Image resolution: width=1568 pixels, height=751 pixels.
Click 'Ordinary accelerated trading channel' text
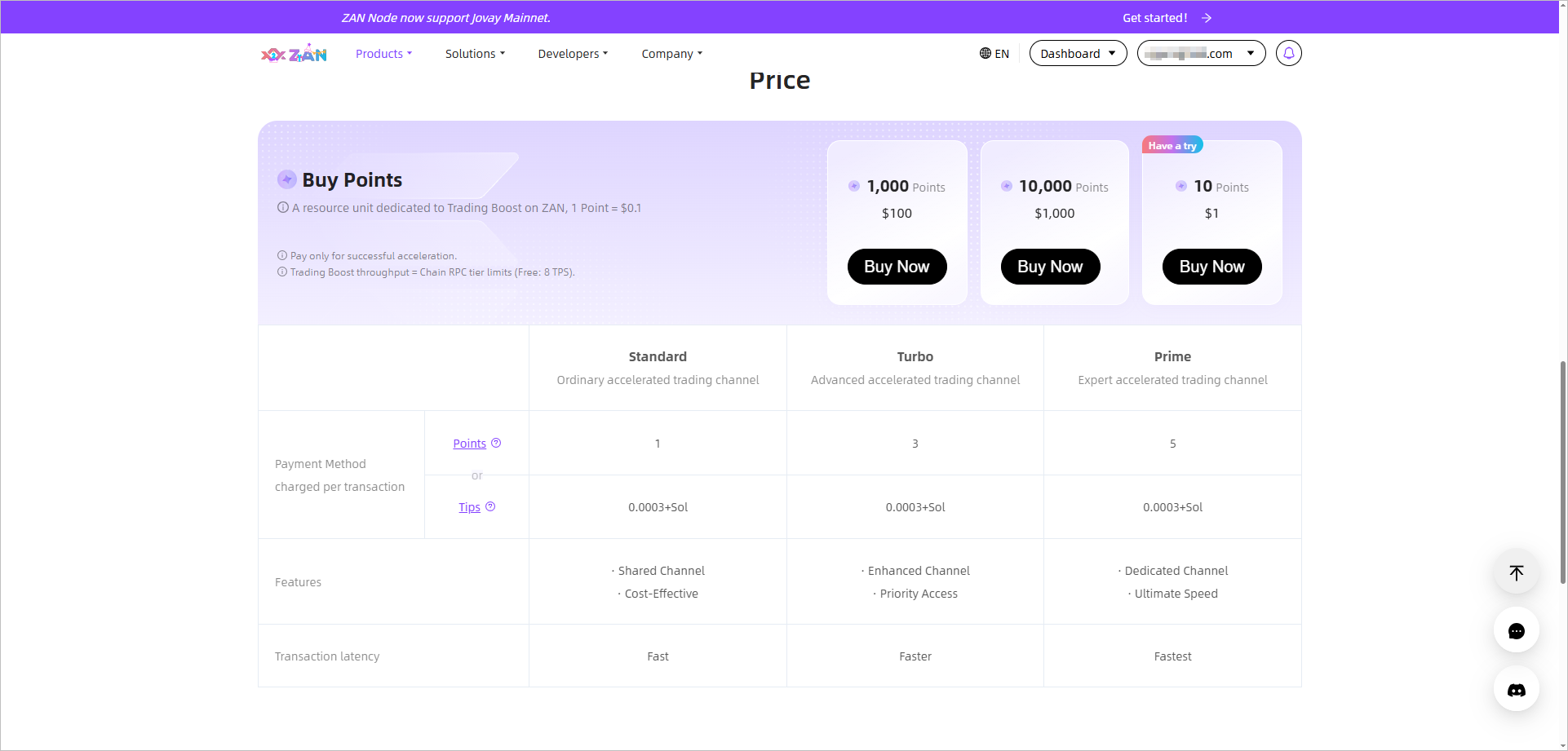658,380
